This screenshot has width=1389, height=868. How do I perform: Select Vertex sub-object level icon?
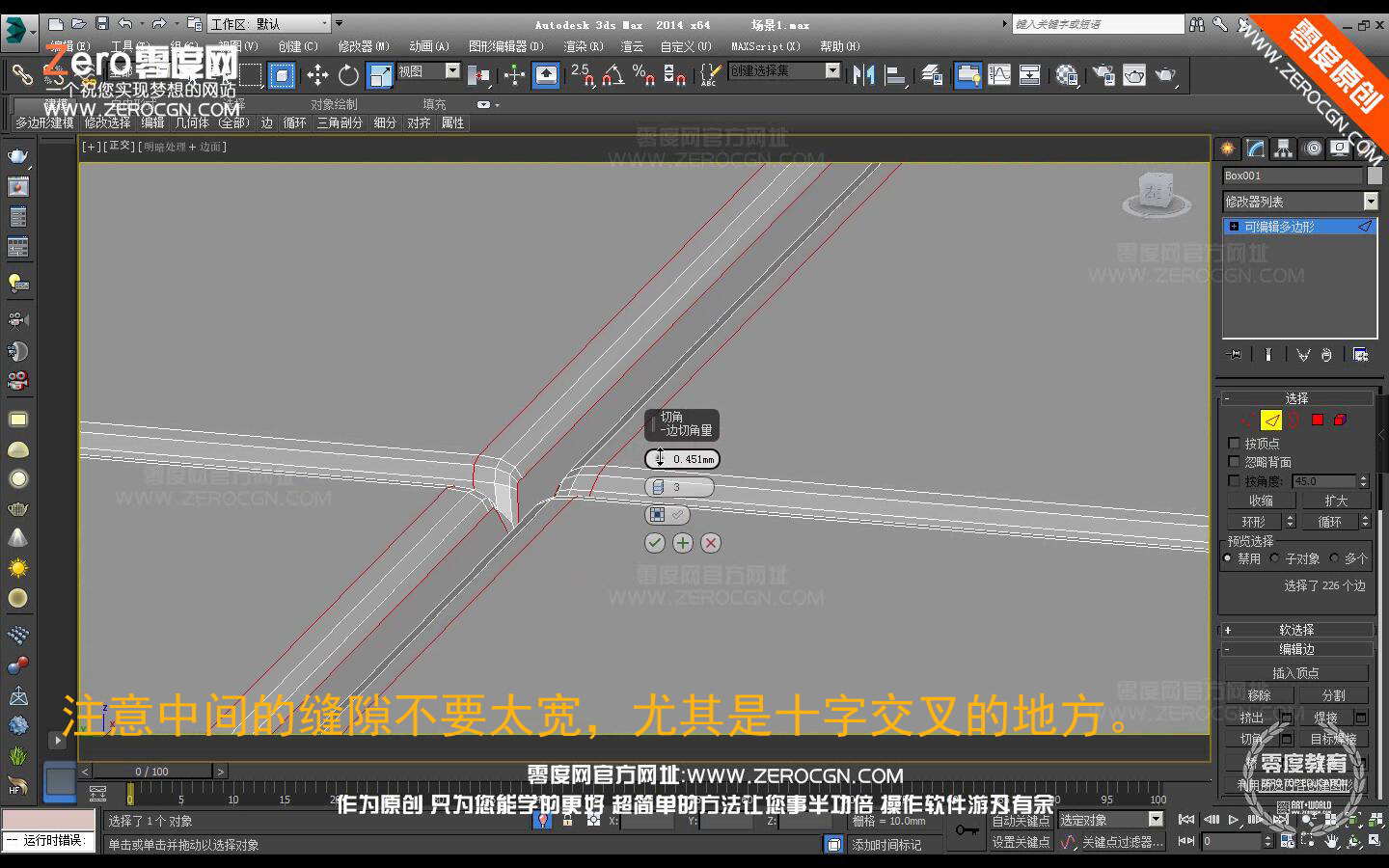[1249, 420]
